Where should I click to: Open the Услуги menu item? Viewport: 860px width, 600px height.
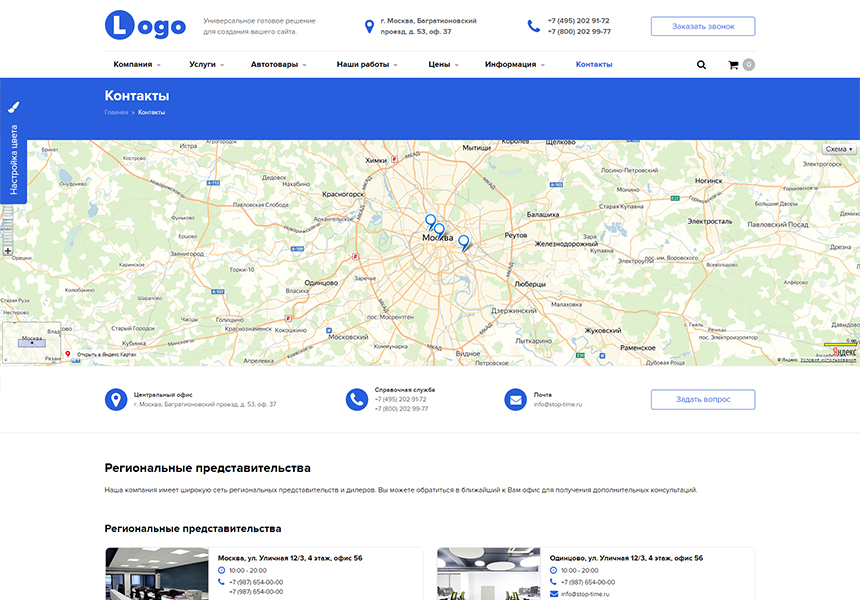pyautogui.click(x=206, y=65)
